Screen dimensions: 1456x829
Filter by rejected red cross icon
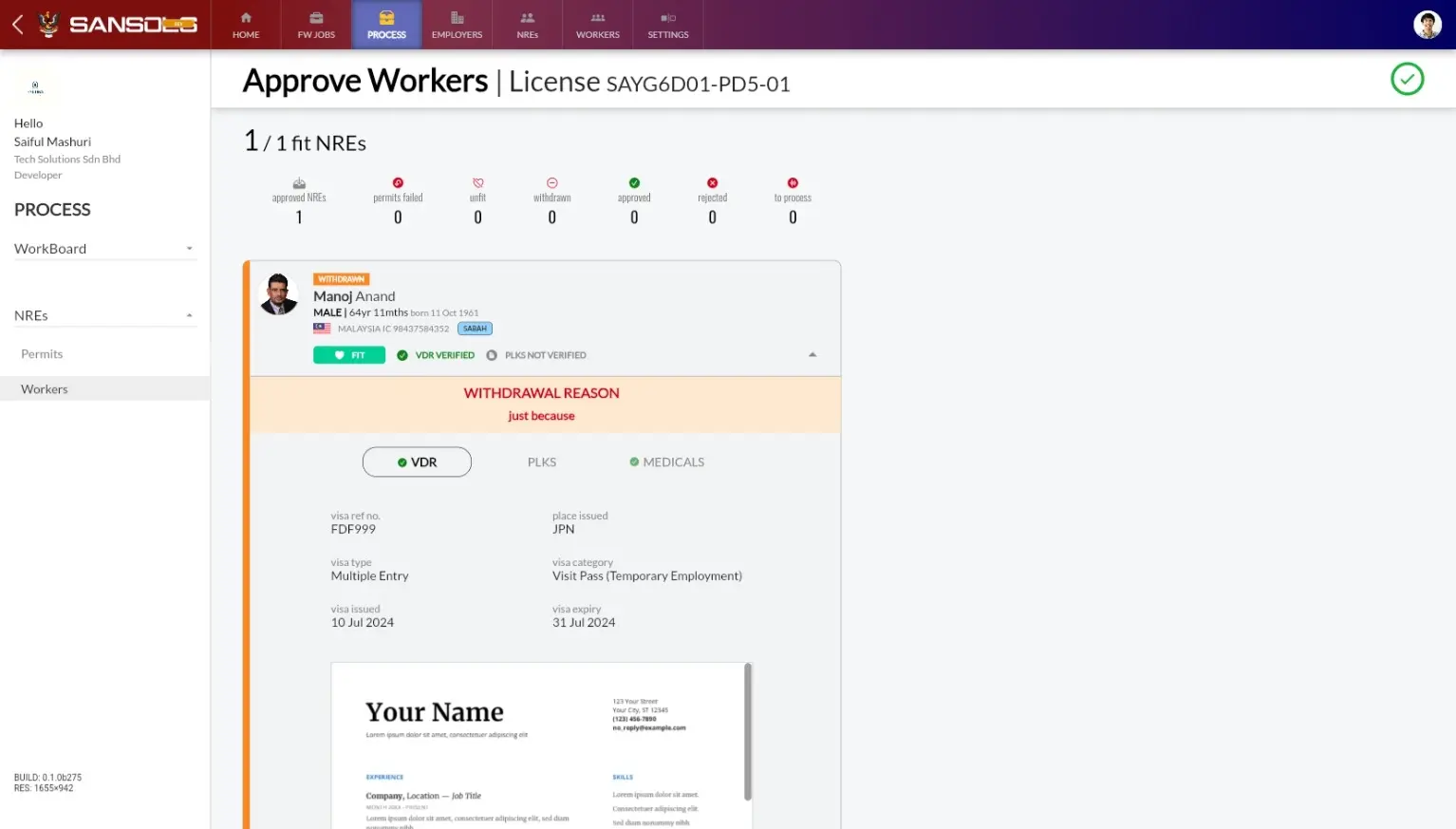pyautogui.click(x=712, y=183)
